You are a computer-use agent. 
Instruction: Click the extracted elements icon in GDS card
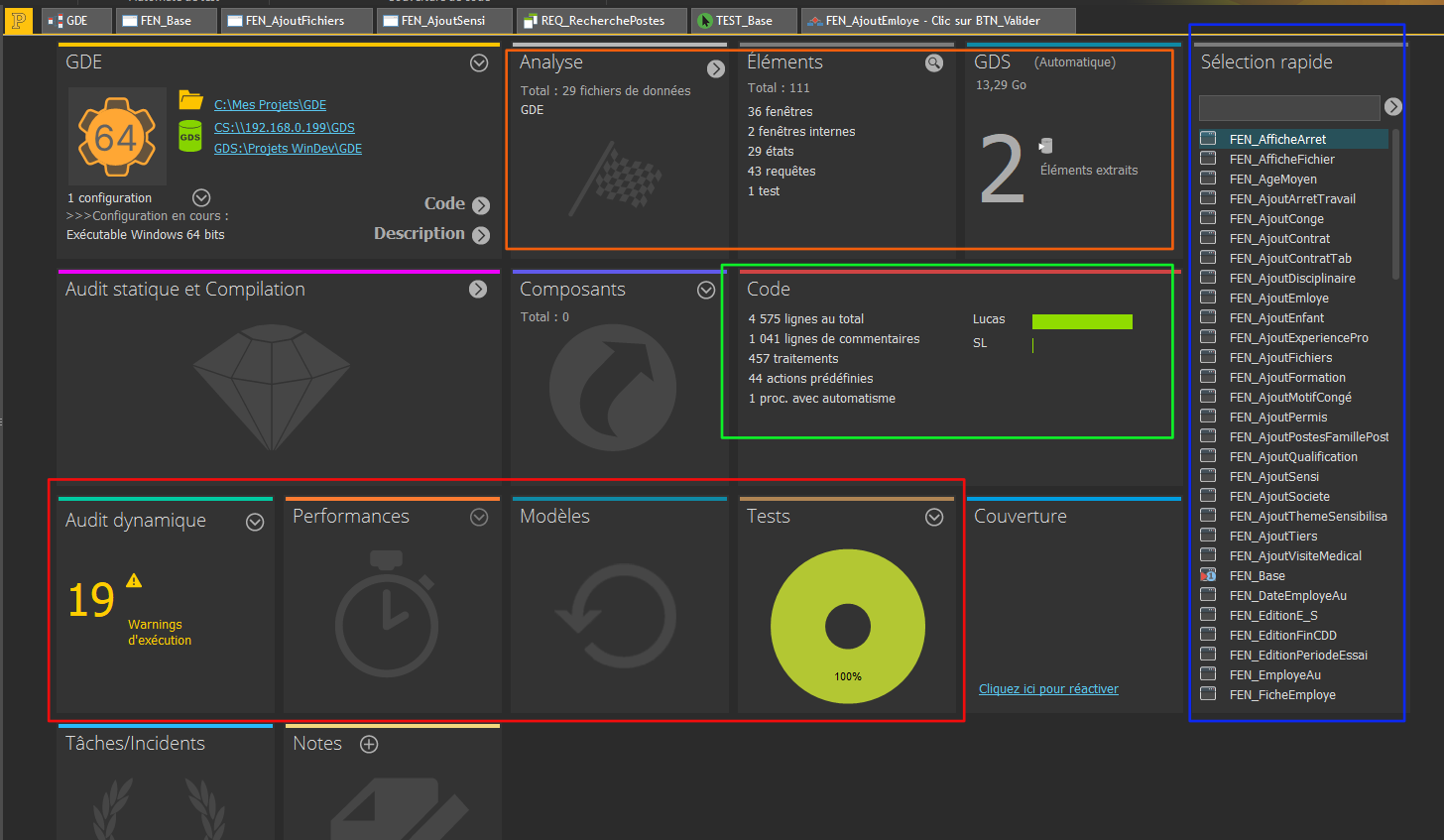pos(1045,146)
